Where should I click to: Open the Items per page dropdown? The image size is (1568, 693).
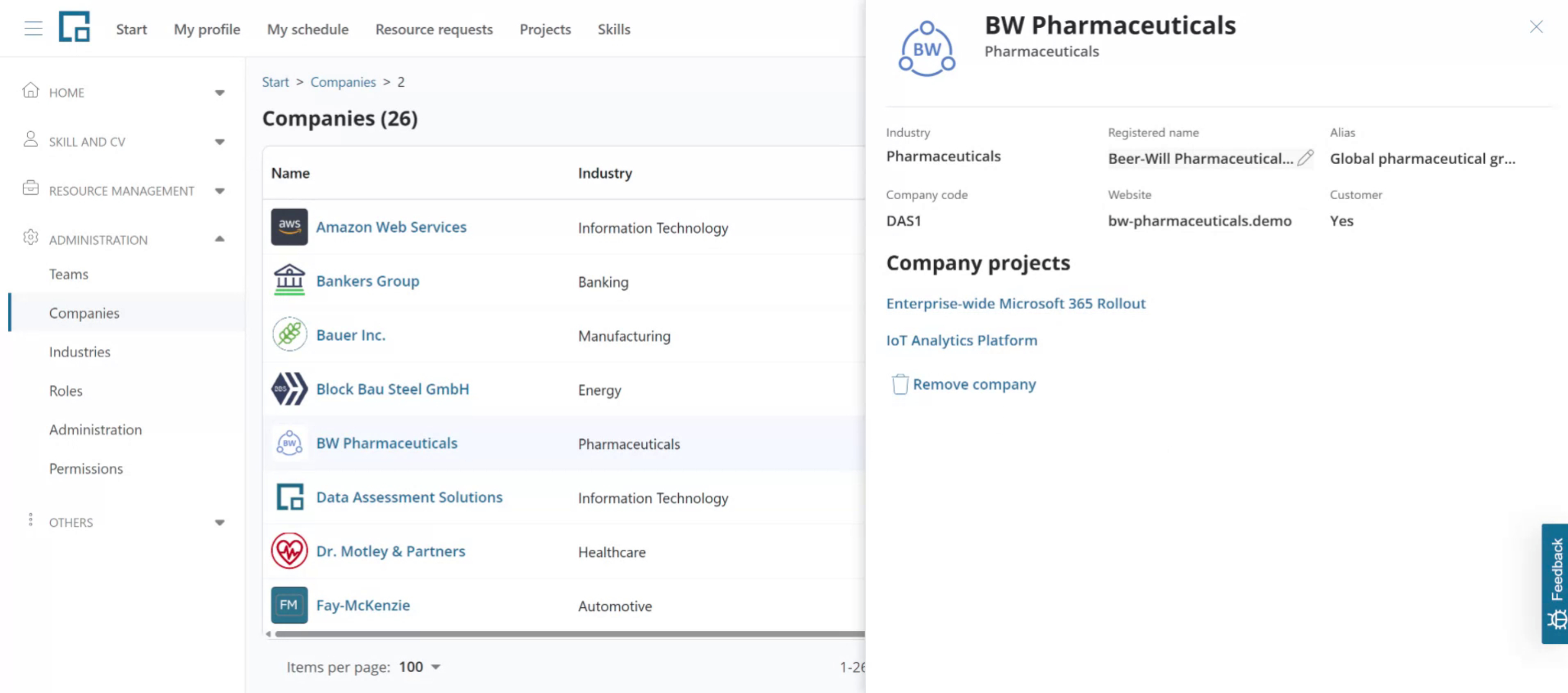coord(420,667)
